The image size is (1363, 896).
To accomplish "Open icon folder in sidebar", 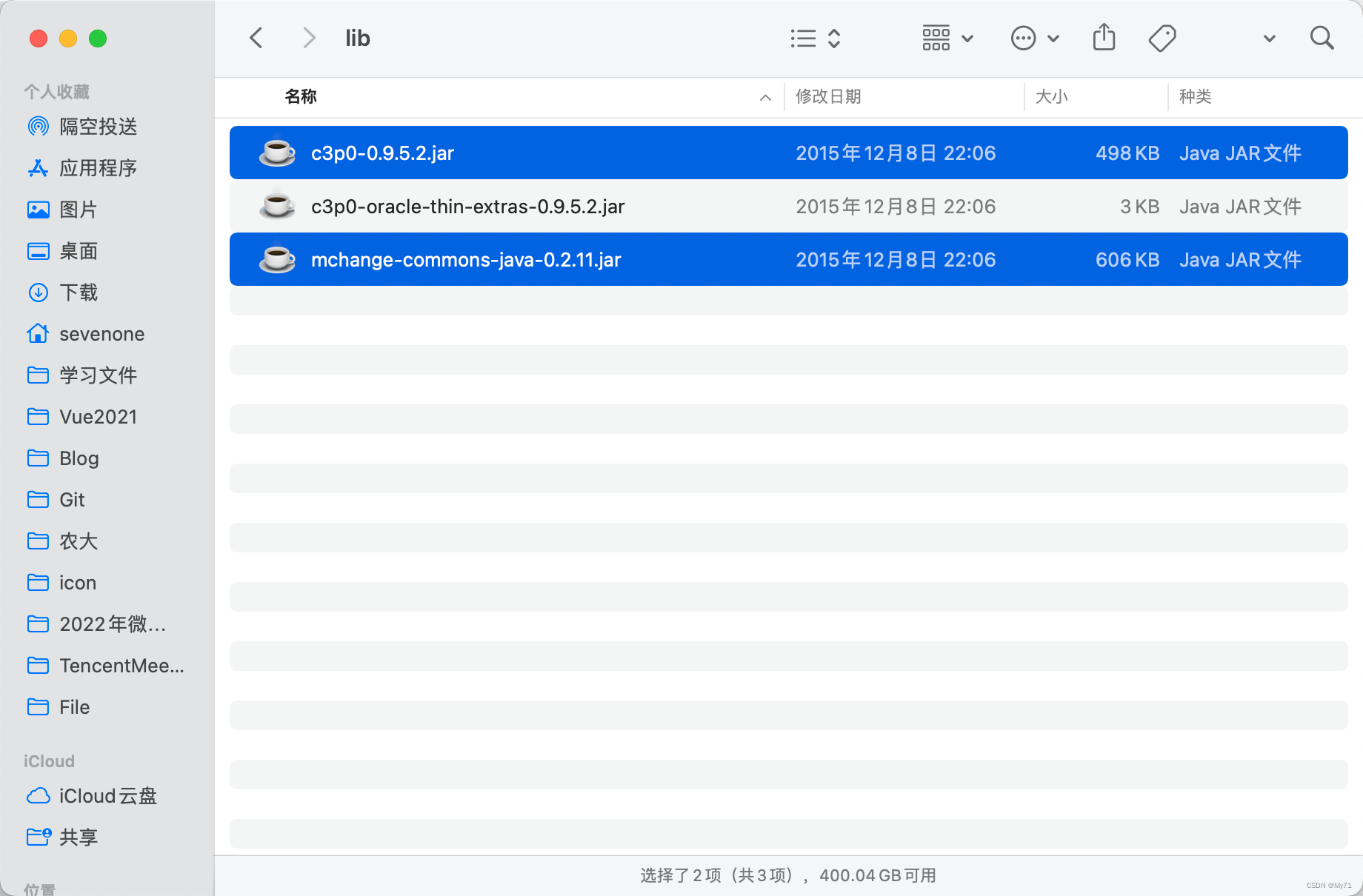I will [78, 583].
